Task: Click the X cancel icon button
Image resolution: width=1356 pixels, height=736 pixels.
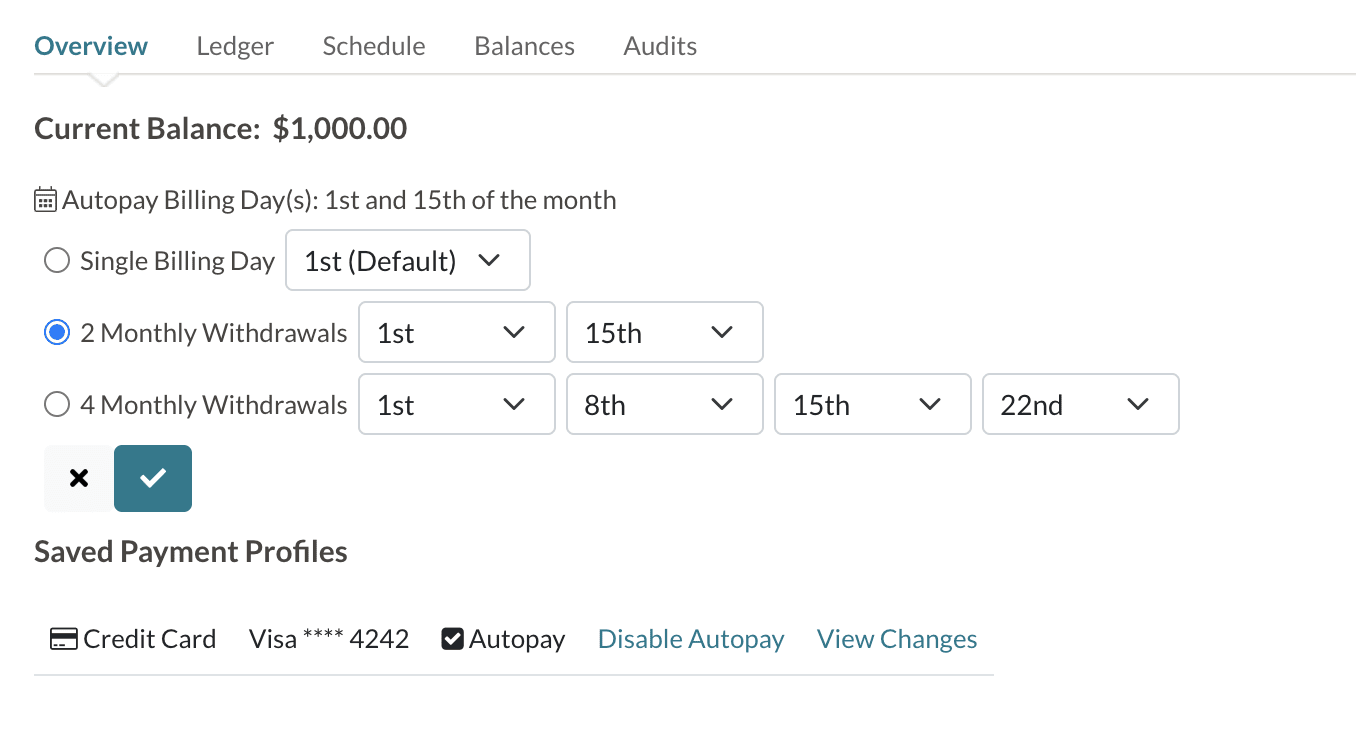Action: tap(79, 478)
